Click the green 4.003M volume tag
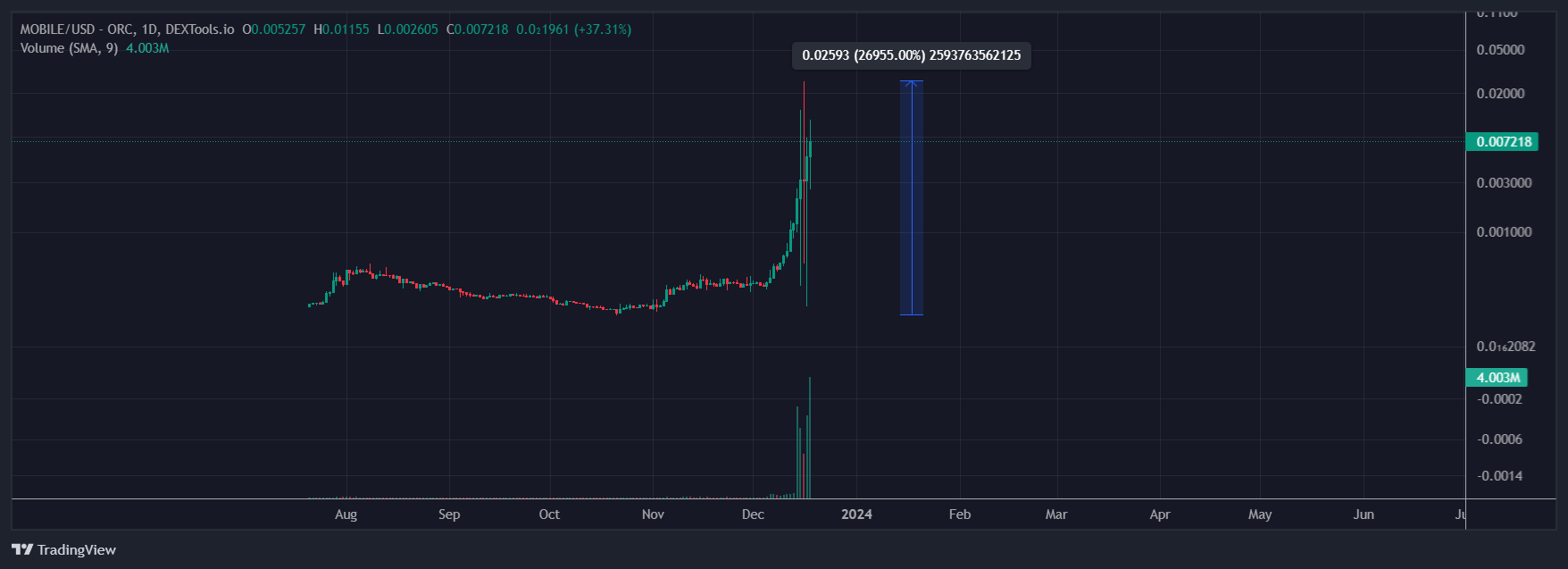This screenshot has width=1568, height=569. (1497, 378)
